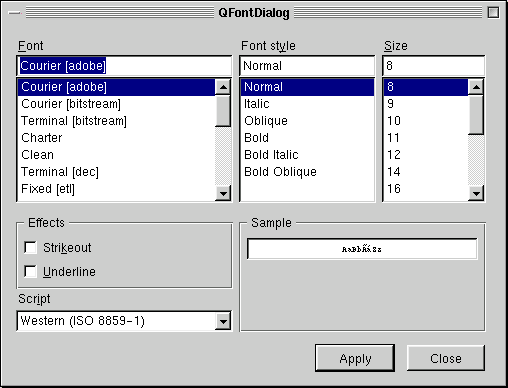Choose Courier [bitstream] in font list
The width and height of the screenshot is (508, 388).
[116, 104]
